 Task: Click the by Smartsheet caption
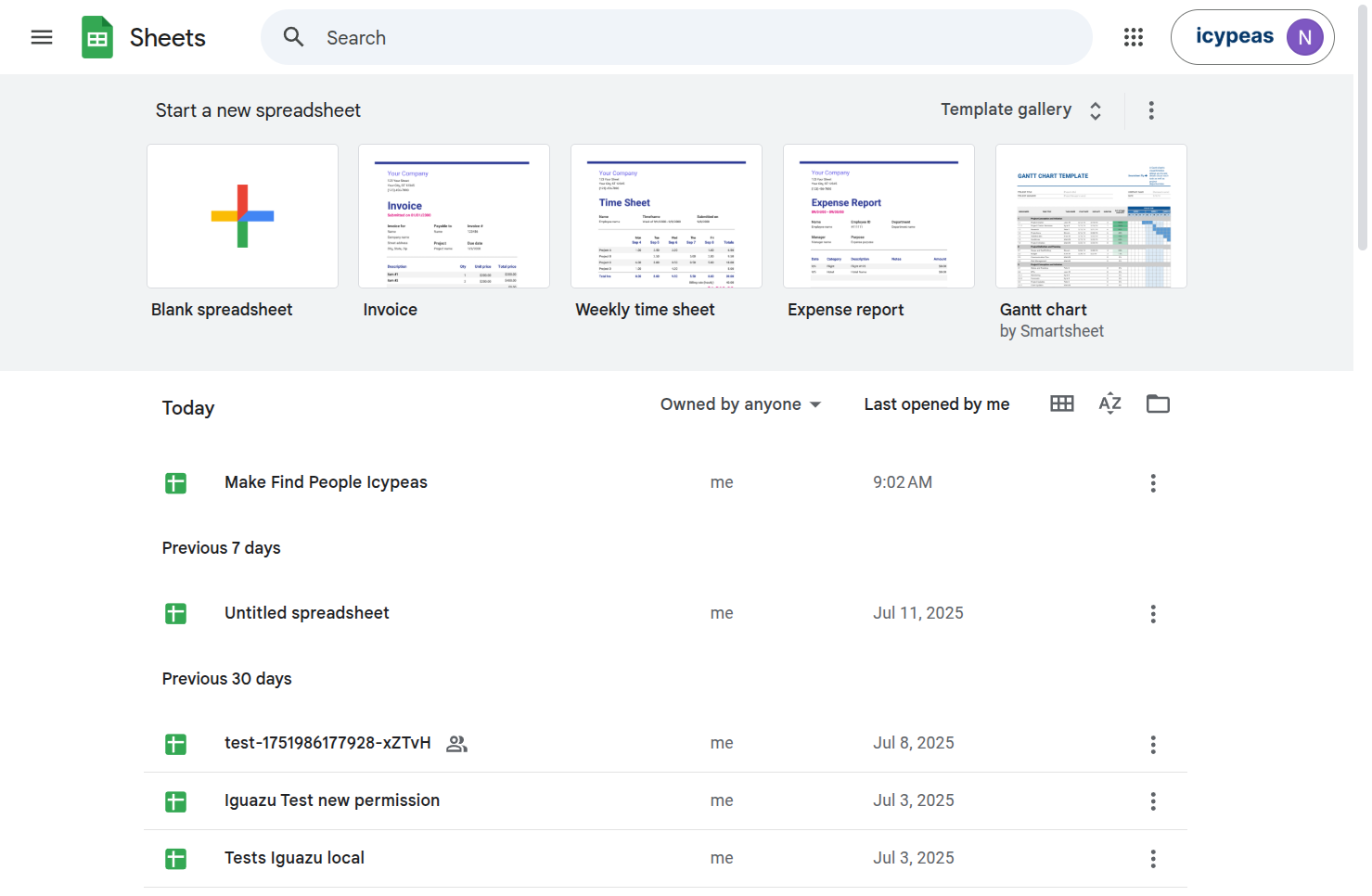(x=1052, y=331)
